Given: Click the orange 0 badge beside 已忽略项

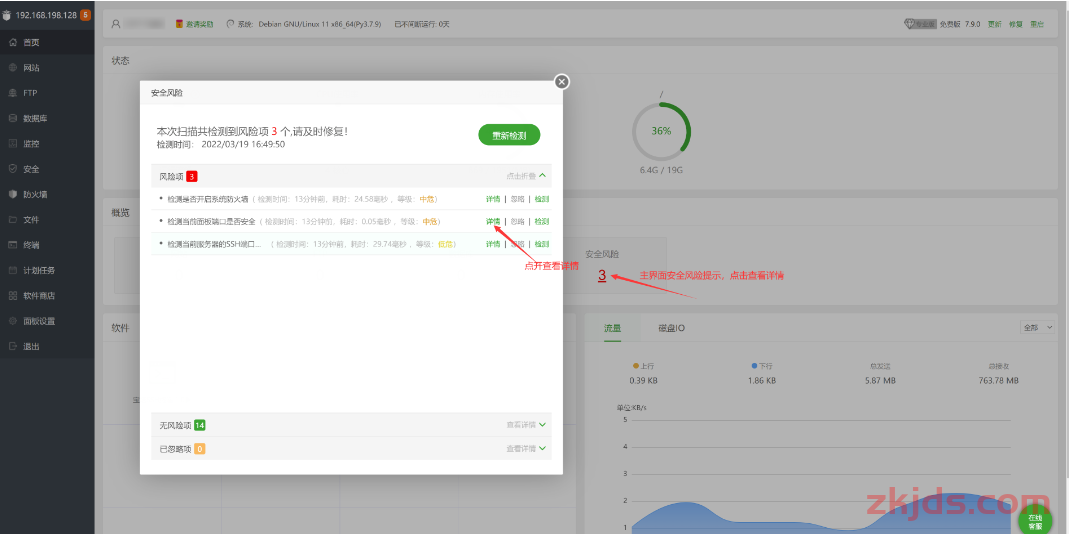Looking at the screenshot, I should (x=200, y=449).
